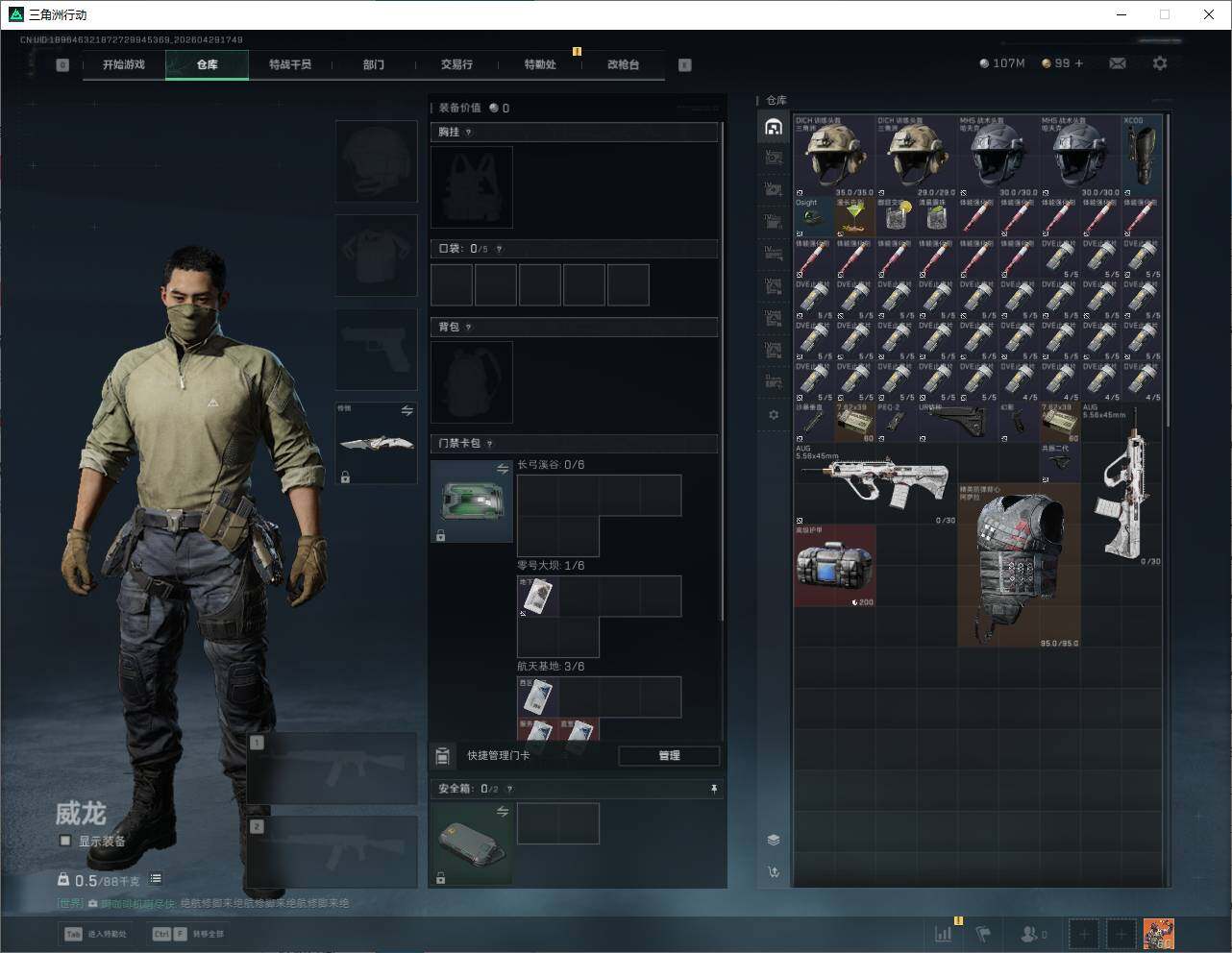Select the XCOG scope item
The height and width of the screenshot is (953, 1232).
pyautogui.click(x=1142, y=156)
